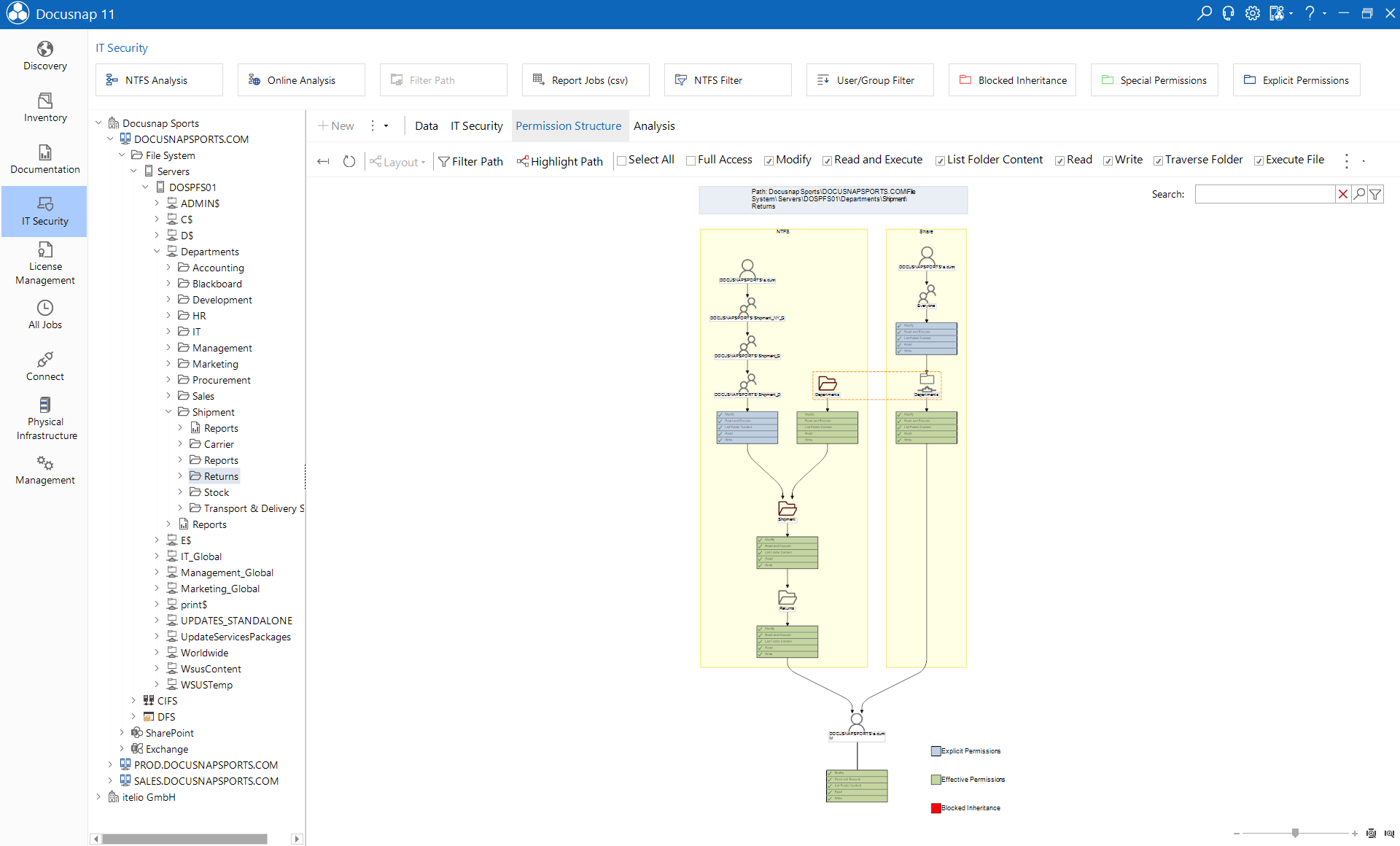Open the Layout dropdown
This screenshot has width=1400, height=846.
tap(397, 162)
